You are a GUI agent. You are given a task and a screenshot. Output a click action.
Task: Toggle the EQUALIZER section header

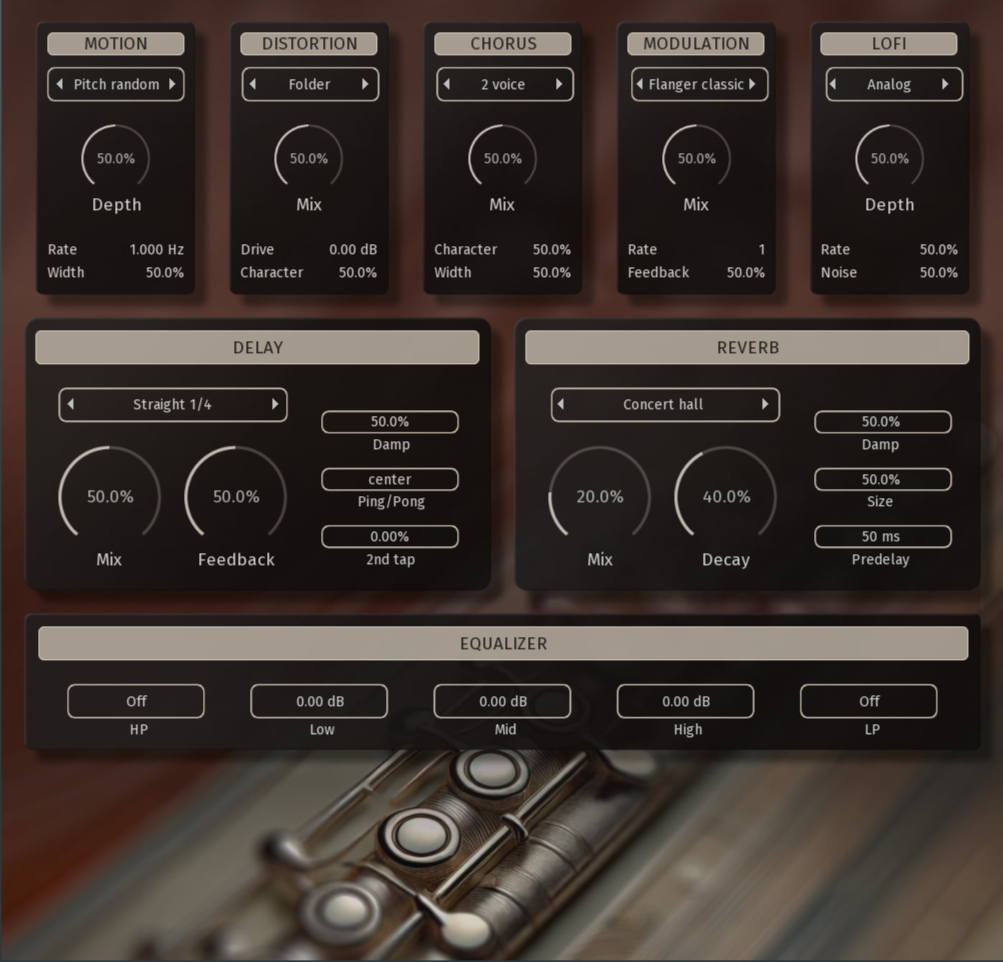point(503,644)
